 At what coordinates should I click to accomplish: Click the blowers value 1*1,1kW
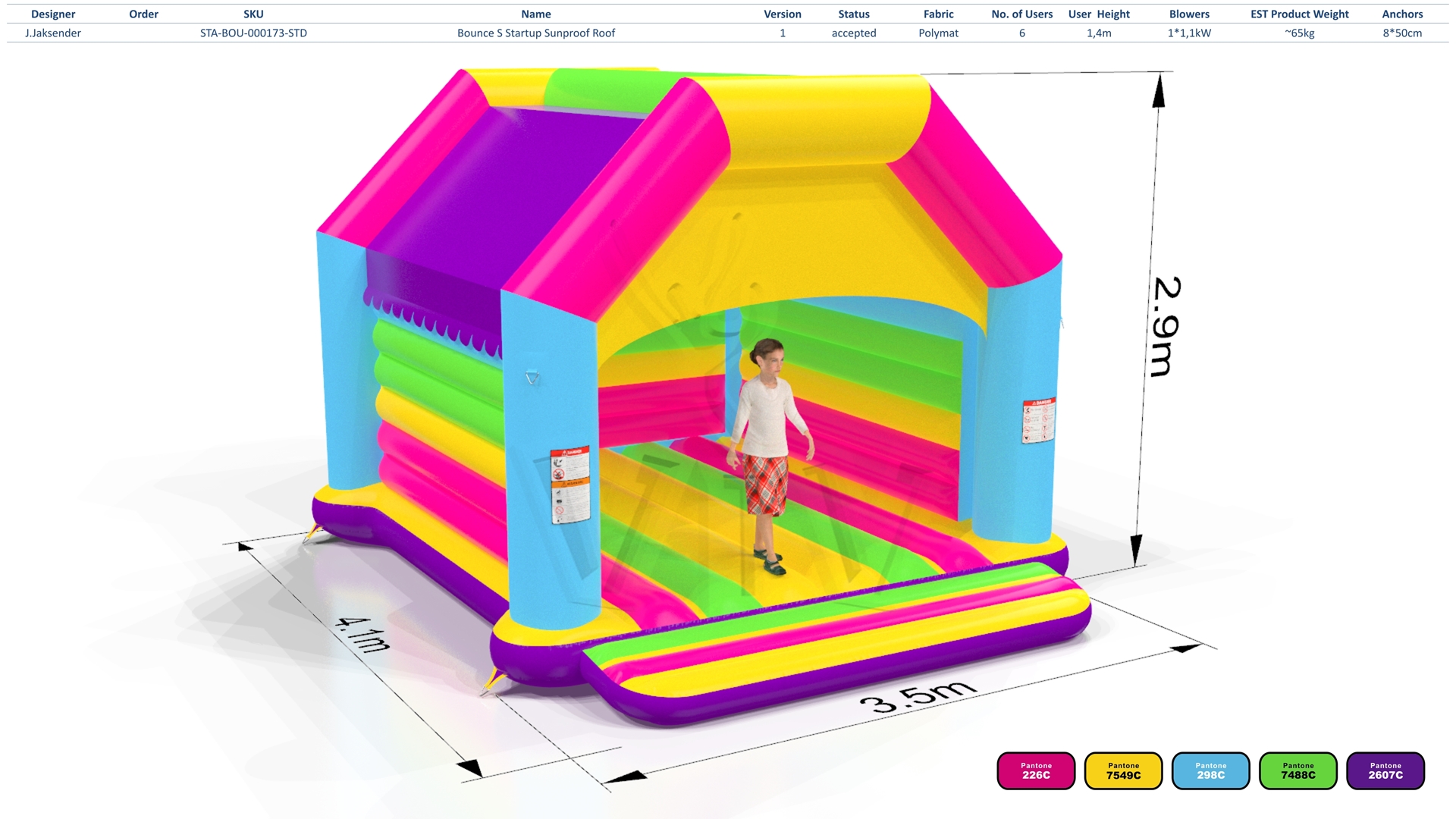point(1189,33)
